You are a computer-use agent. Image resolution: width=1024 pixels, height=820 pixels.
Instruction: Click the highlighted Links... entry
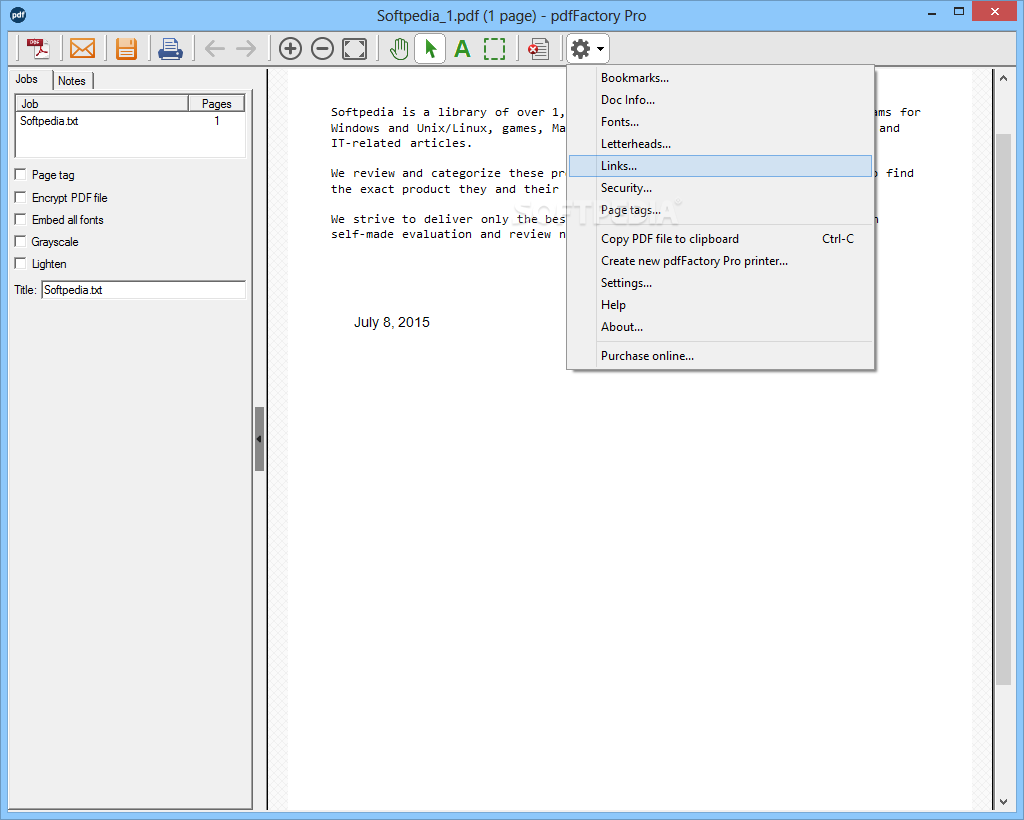720,166
